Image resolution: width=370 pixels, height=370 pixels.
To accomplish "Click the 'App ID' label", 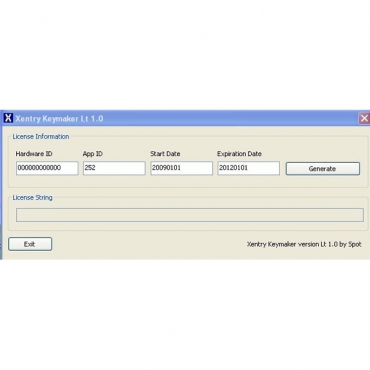I will tap(93, 154).
